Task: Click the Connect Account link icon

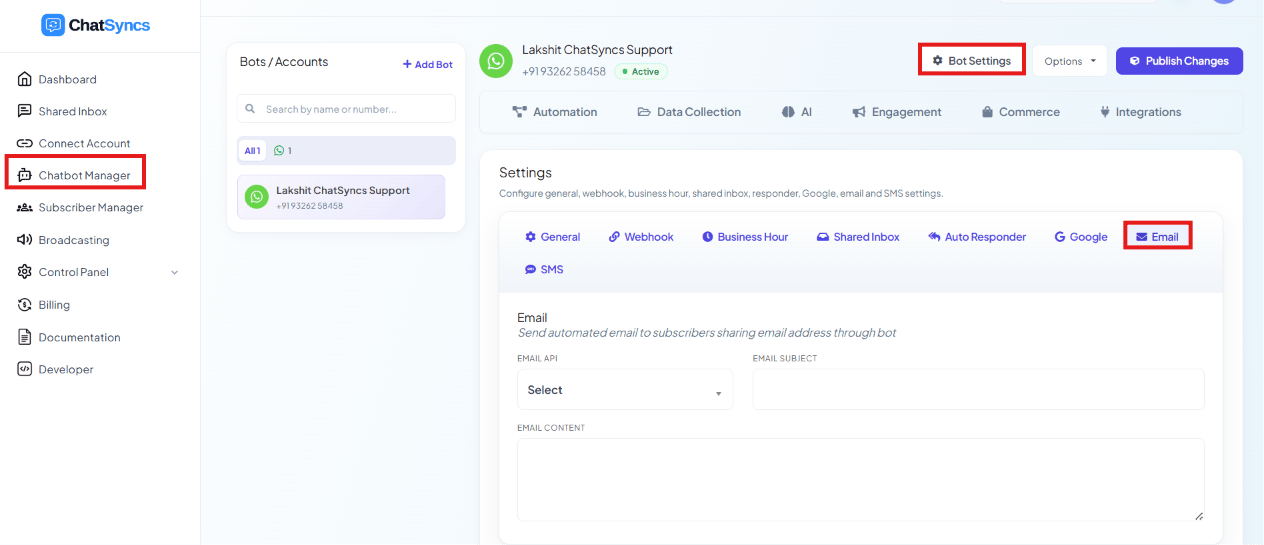Action: pyautogui.click(x=25, y=143)
